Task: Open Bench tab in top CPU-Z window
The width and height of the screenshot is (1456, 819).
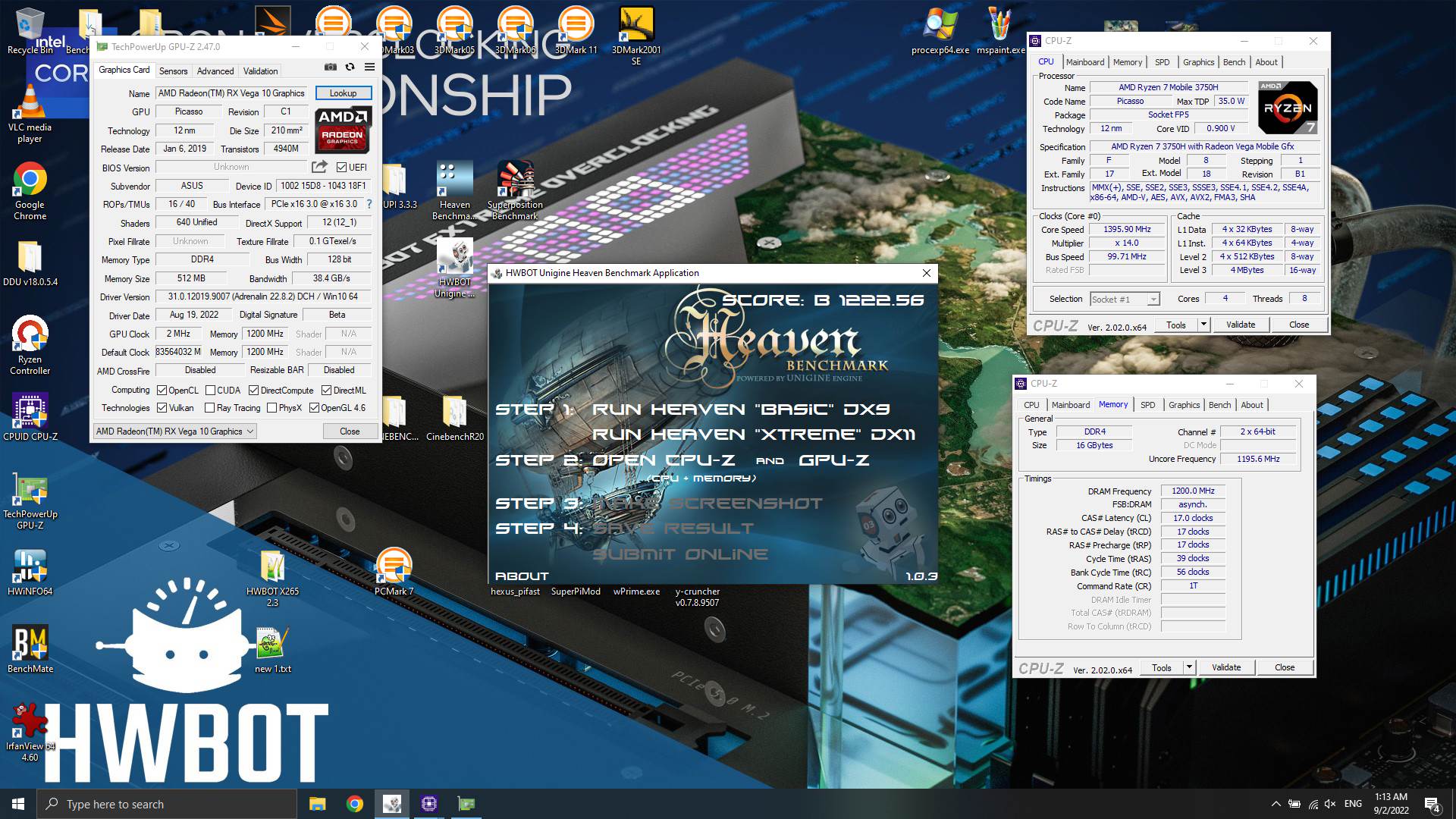Action: (1234, 62)
